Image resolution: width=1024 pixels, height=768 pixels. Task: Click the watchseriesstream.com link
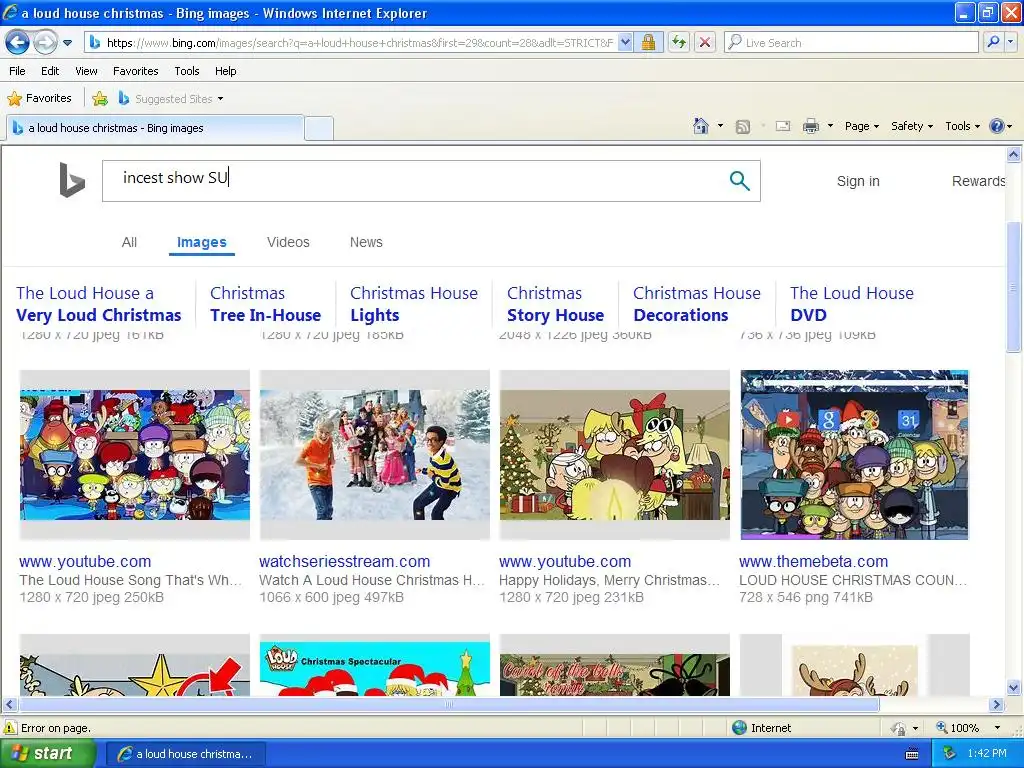point(344,561)
